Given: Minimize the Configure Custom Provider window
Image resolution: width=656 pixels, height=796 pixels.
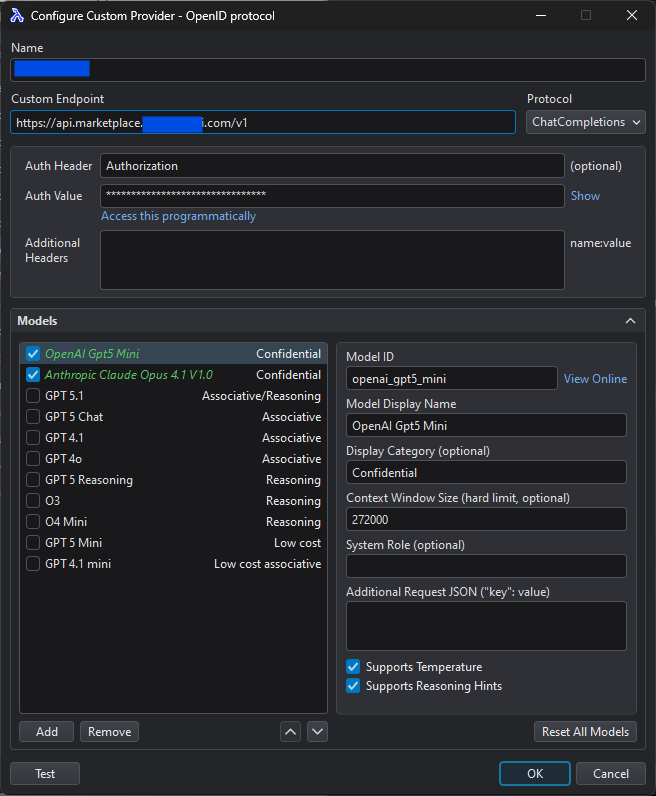Looking at the screenshot, I should pos(541,15).
